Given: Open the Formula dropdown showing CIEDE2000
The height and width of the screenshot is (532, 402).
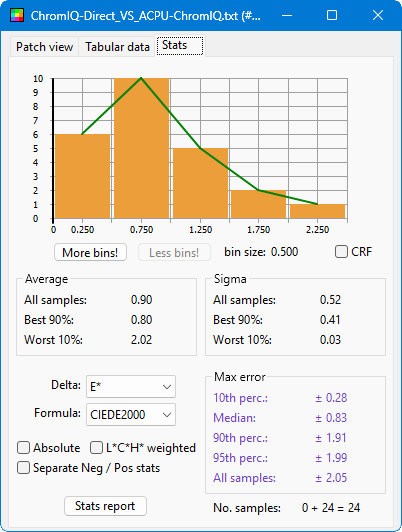Looking at the screenshot, I should point(131,414).
